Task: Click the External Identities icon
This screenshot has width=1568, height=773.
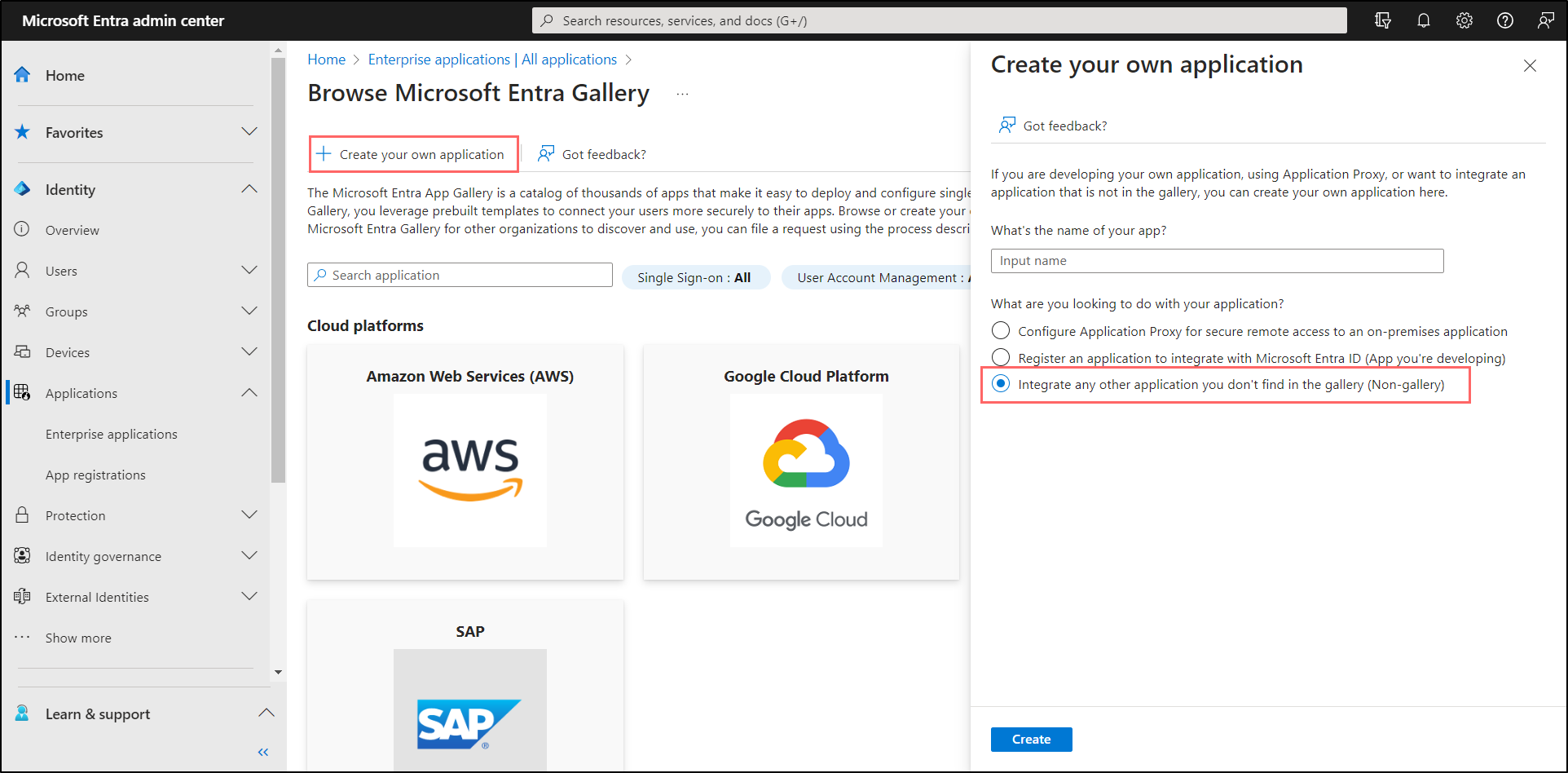Action: 22,596
